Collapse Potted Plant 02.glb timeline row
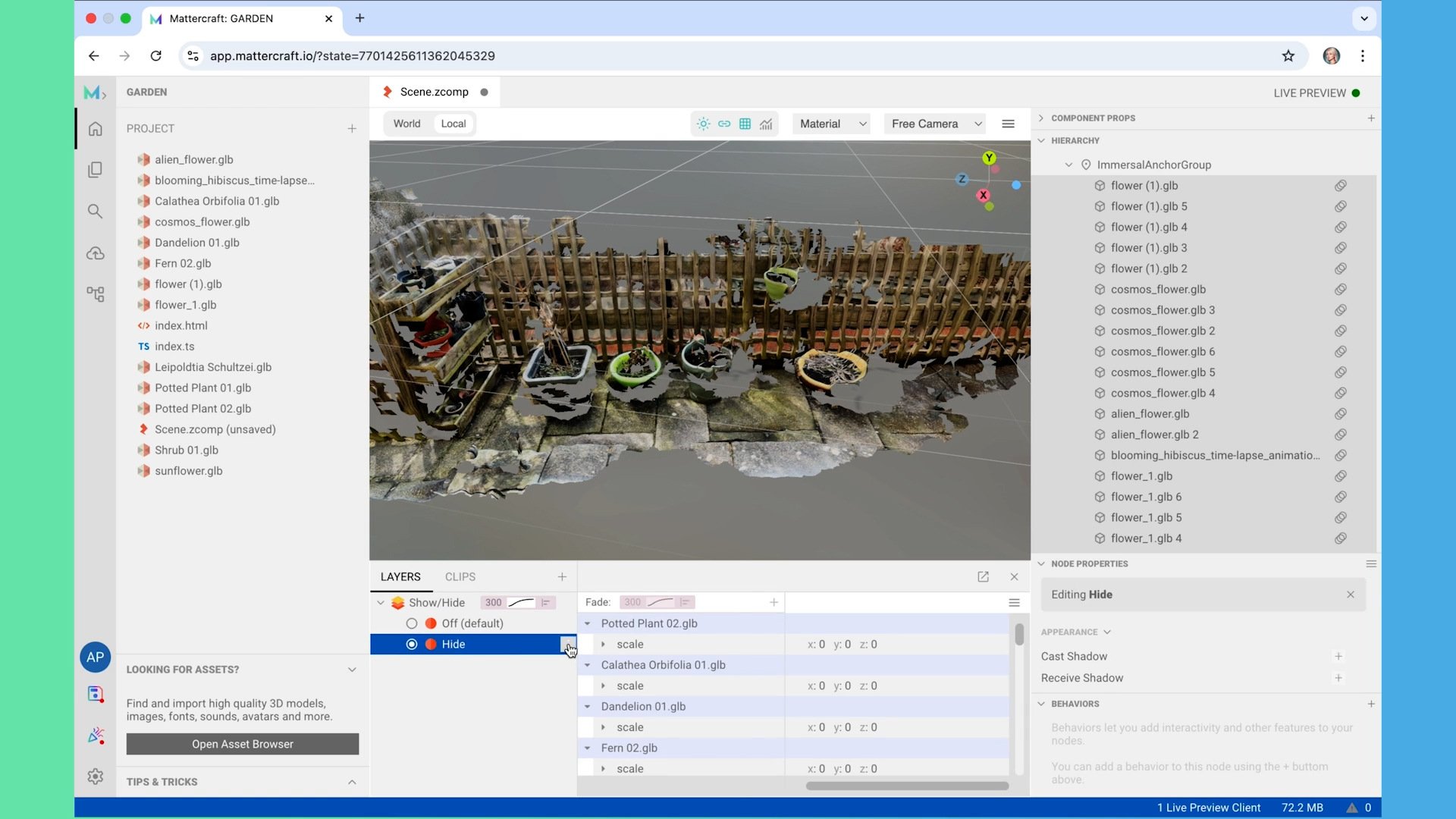 [587, 623]
